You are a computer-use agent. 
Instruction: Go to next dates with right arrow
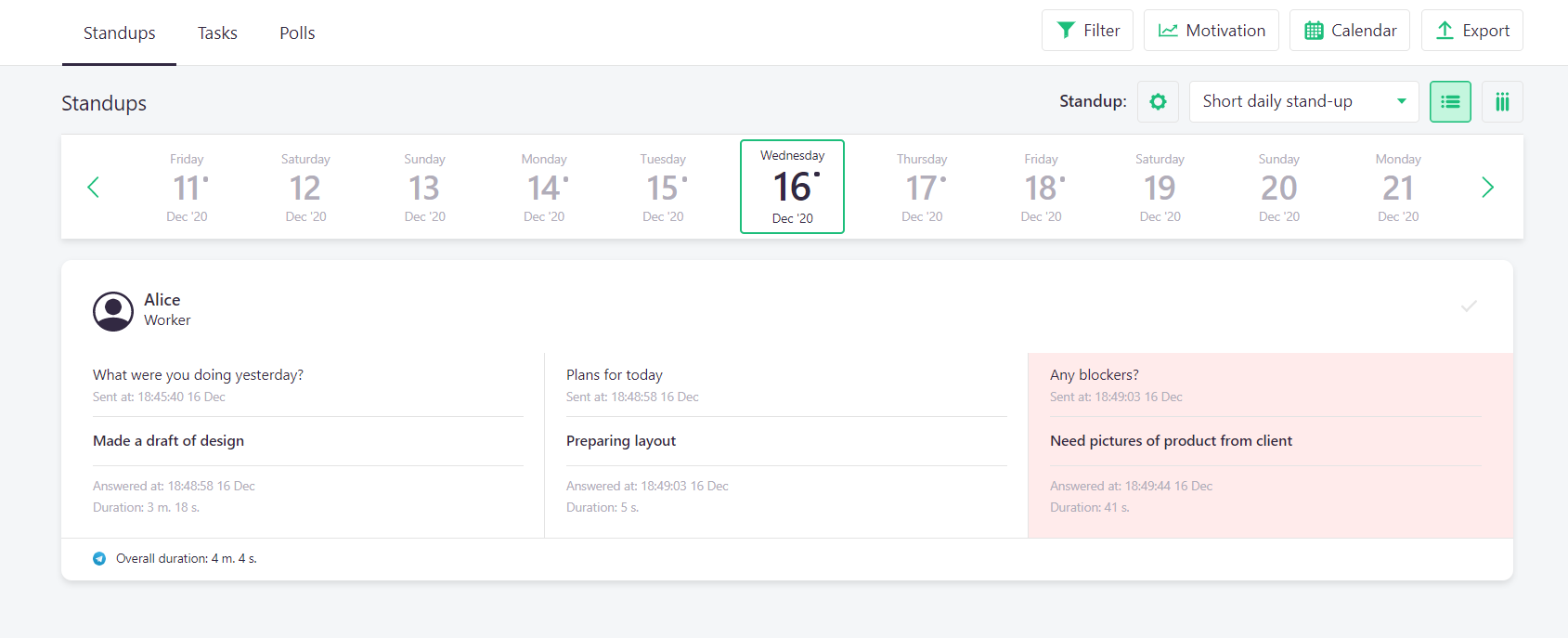(1487, 188)
